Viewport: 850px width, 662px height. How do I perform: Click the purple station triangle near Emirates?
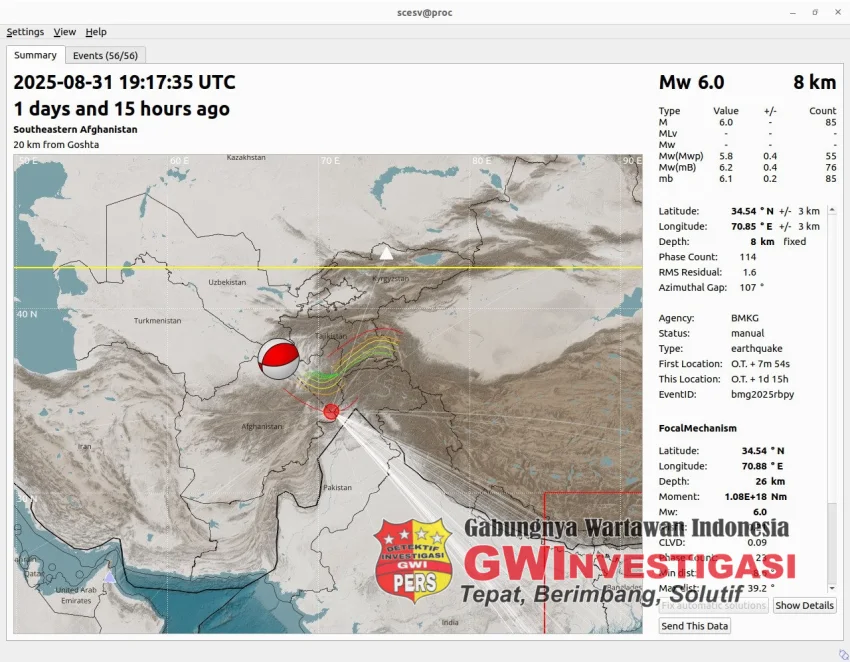click(110, 576)
